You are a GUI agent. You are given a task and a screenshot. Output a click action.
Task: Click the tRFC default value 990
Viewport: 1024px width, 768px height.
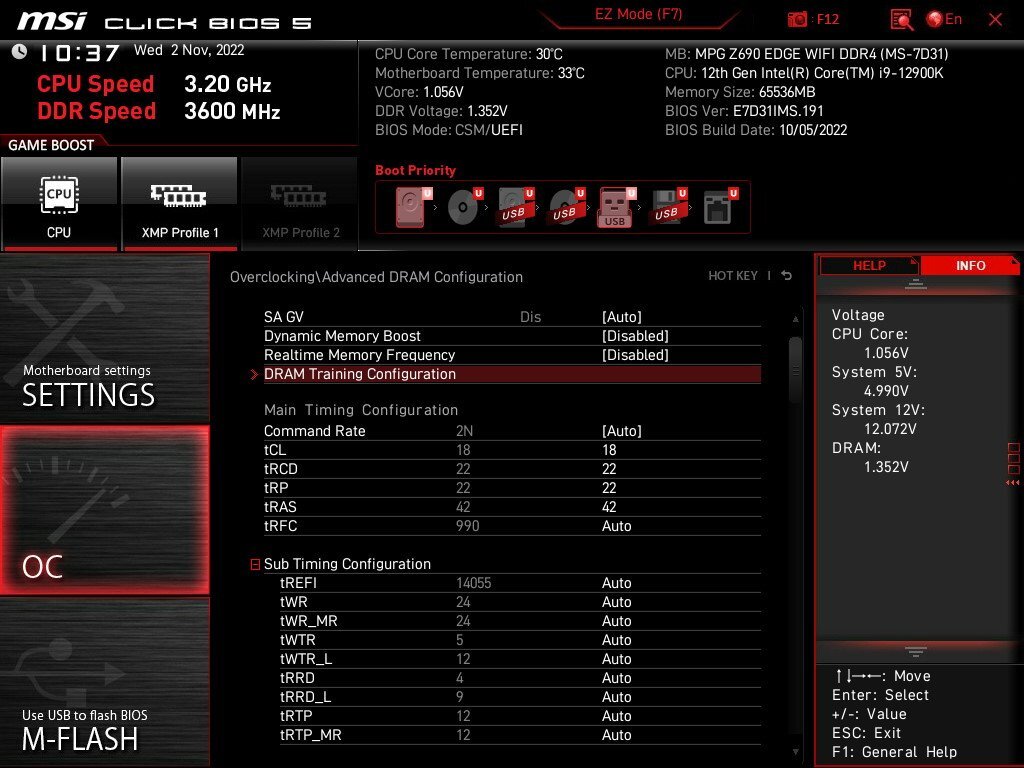pos(468,526)
